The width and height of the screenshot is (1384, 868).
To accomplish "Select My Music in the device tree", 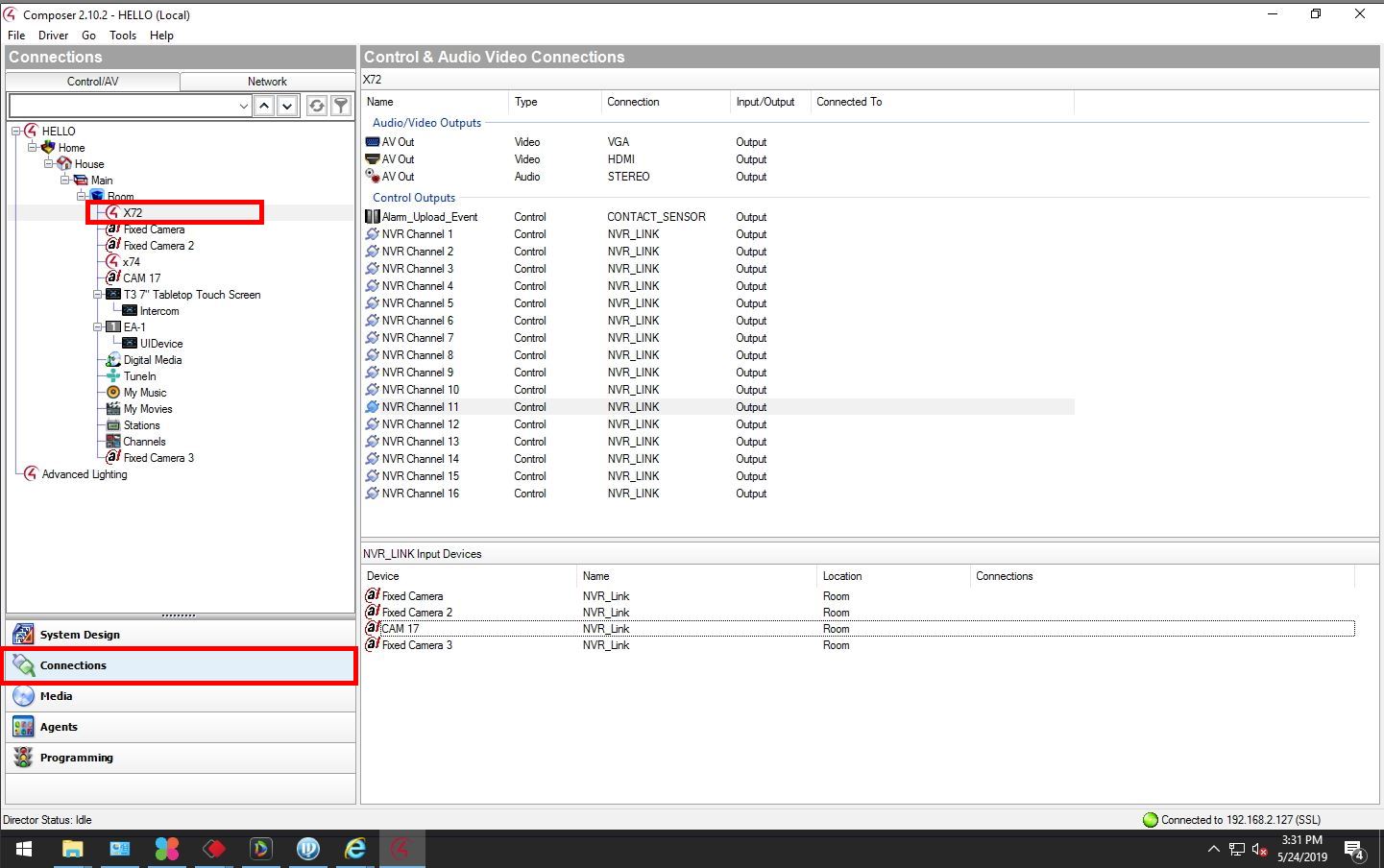I will (144, 393).
